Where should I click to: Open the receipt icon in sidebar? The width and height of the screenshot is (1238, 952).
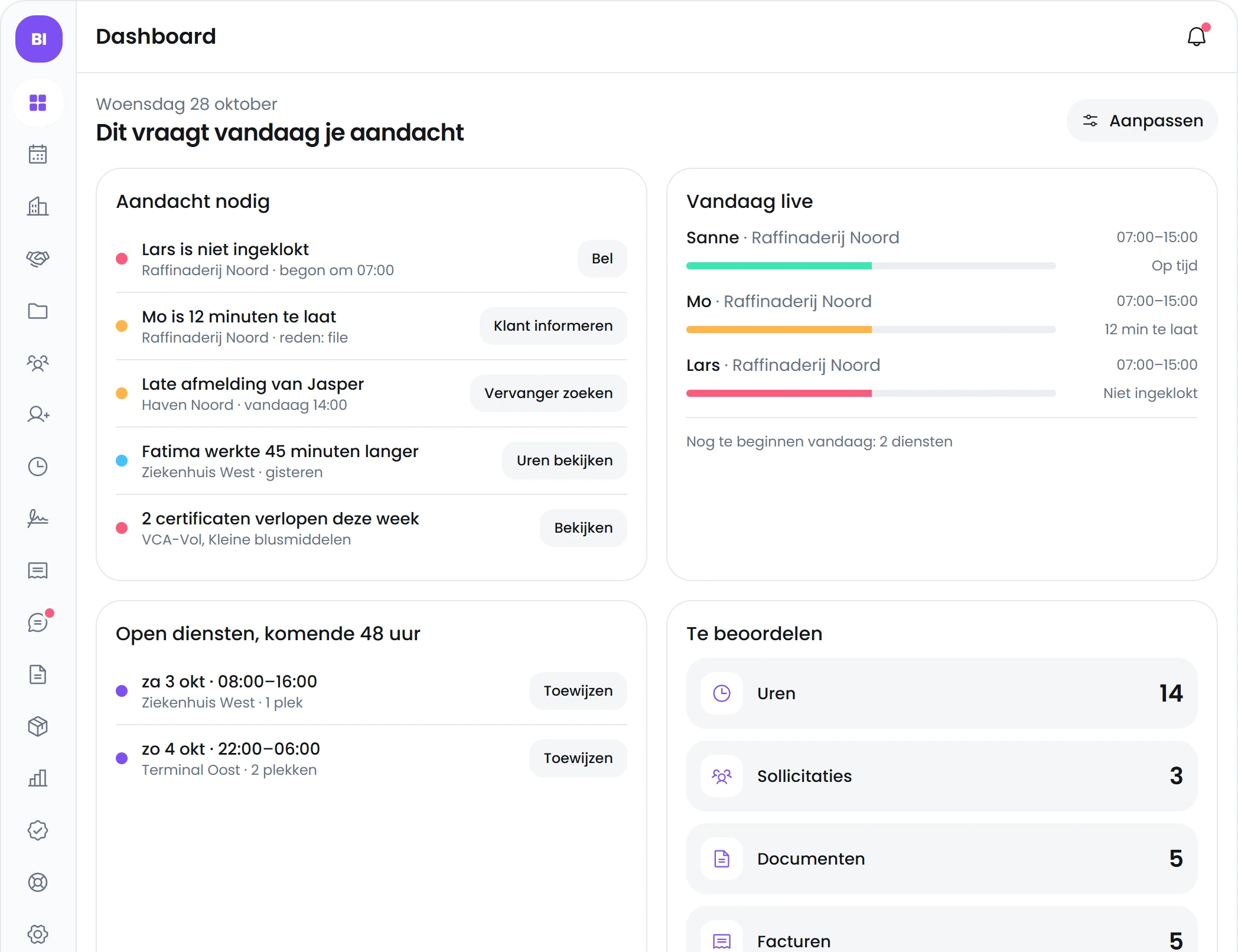38,570
